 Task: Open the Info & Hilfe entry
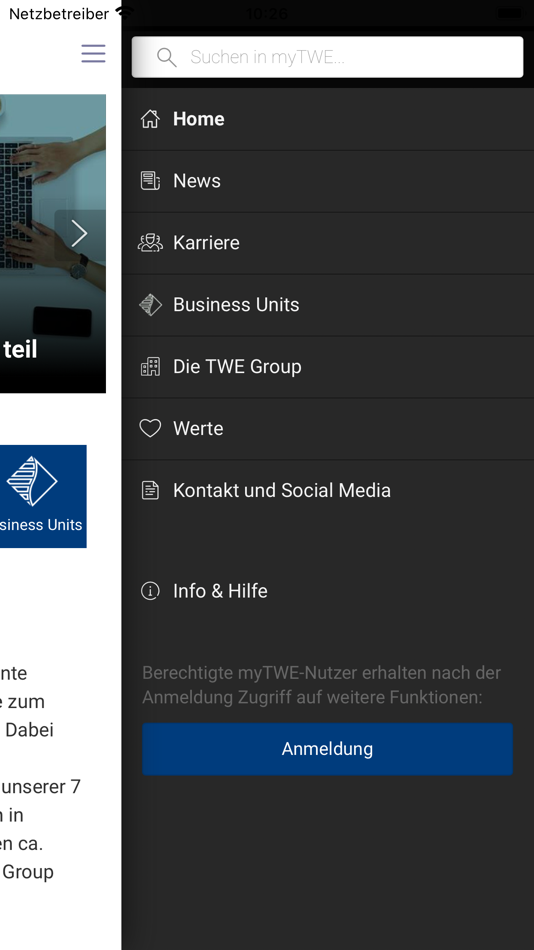point(327,591)
